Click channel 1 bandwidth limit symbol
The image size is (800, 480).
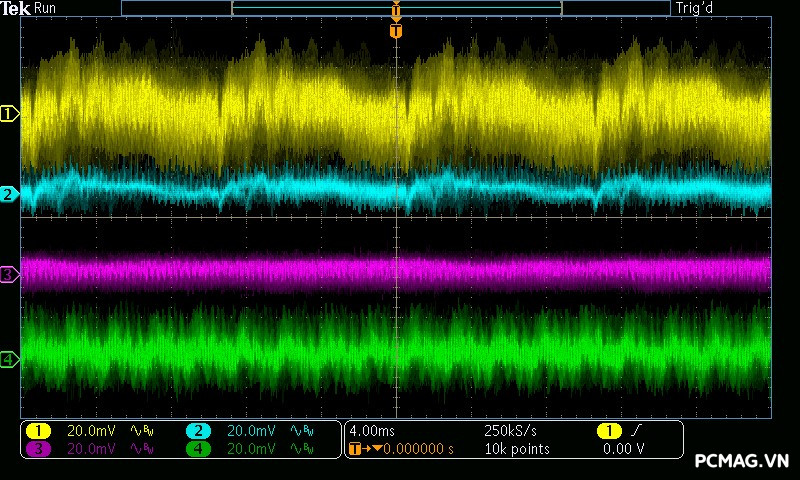[x=142, y=431]
